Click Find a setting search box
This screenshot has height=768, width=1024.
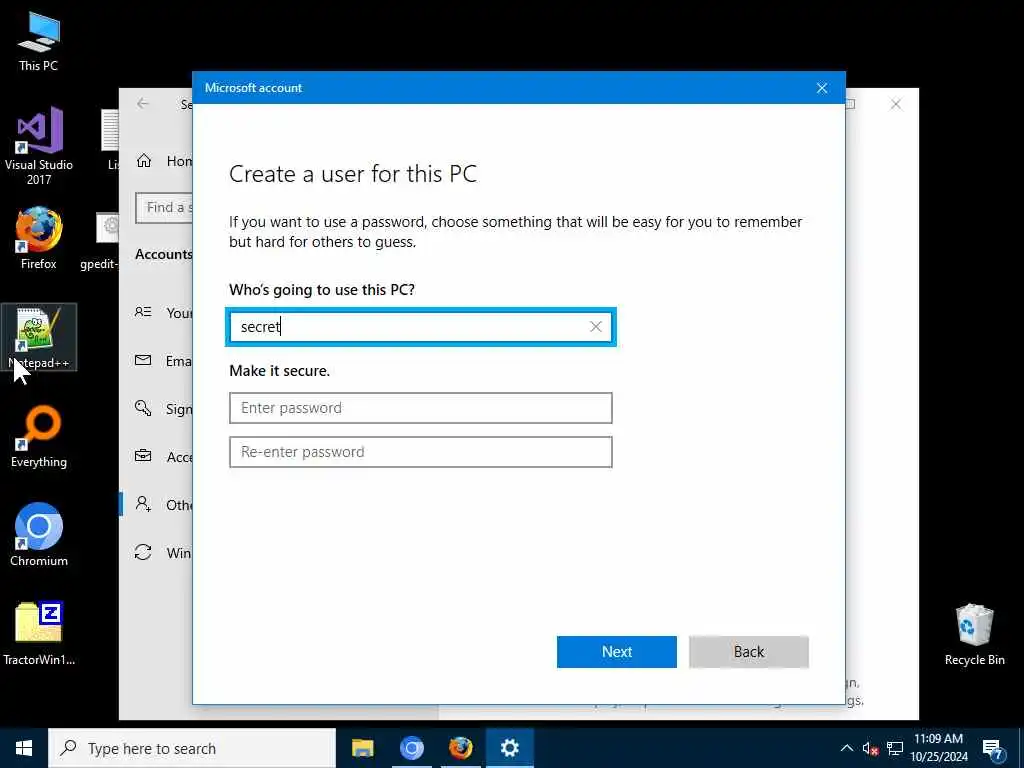164,208
